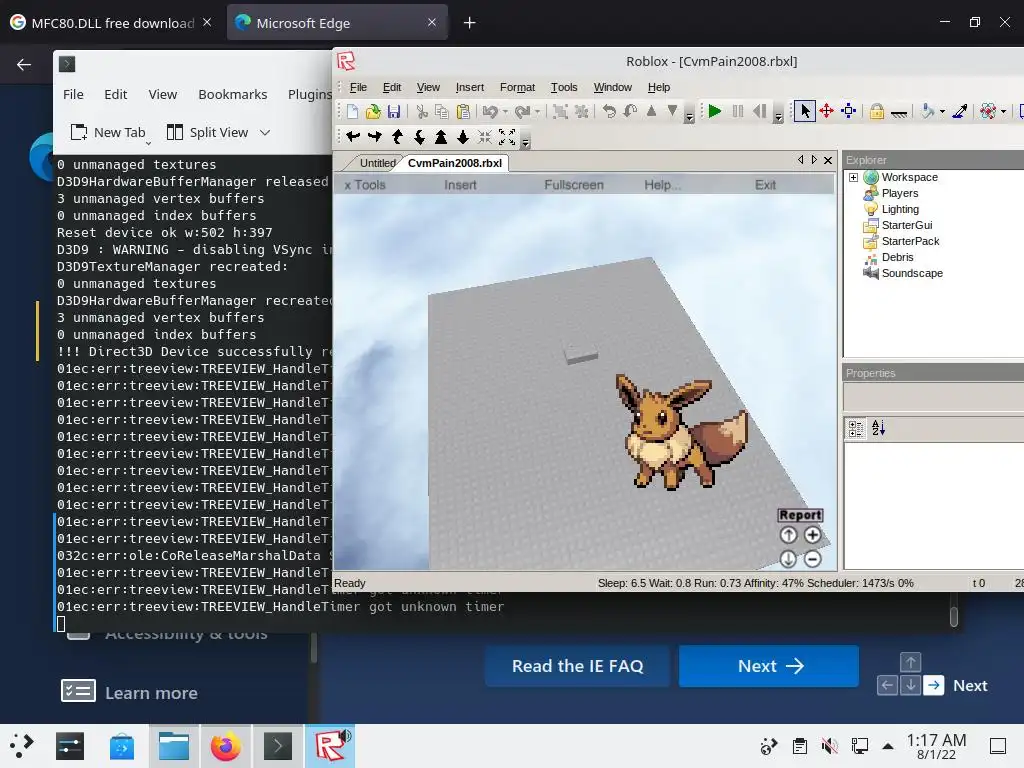Open the undo history dropdown arrow
The width and height of the screenshot is (1024, 768).
pos(505,112)
